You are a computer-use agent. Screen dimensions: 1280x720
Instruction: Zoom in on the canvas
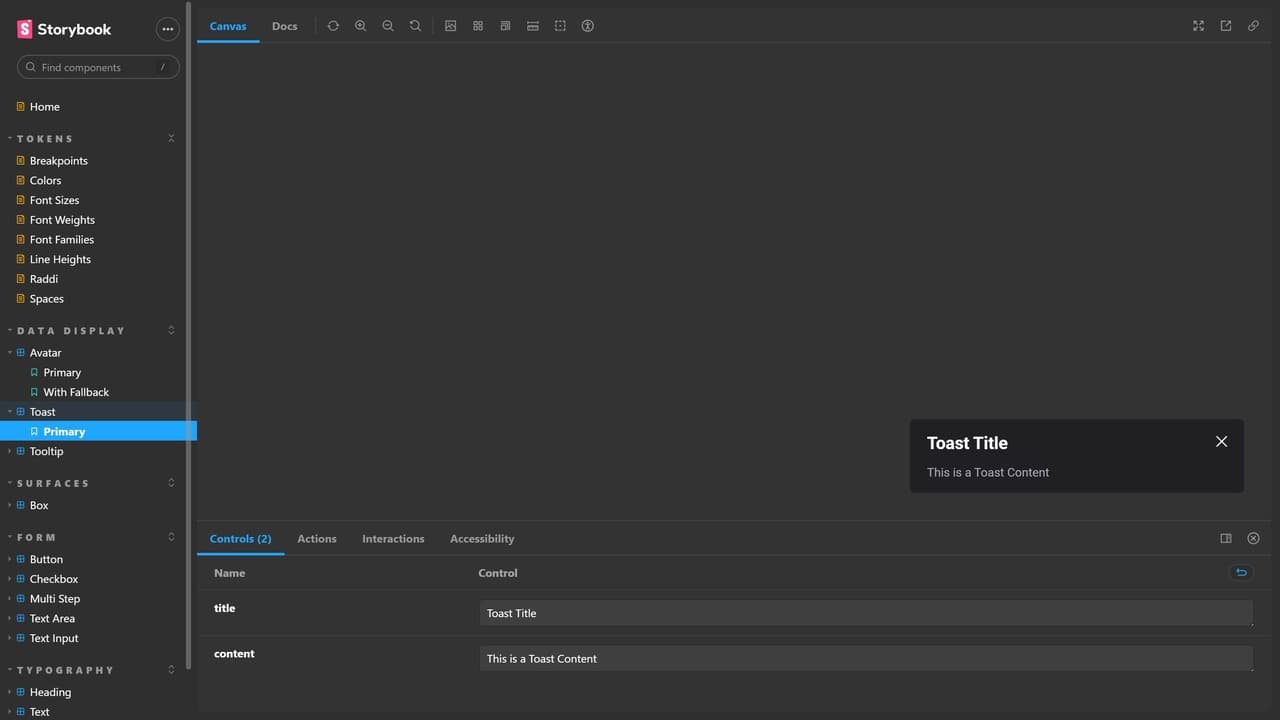(360, 26)
